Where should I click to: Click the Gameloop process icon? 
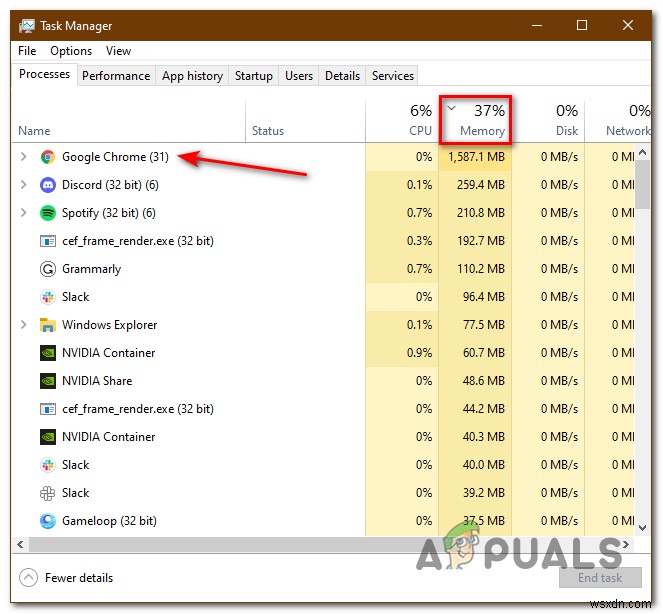(x=48, y=521)
